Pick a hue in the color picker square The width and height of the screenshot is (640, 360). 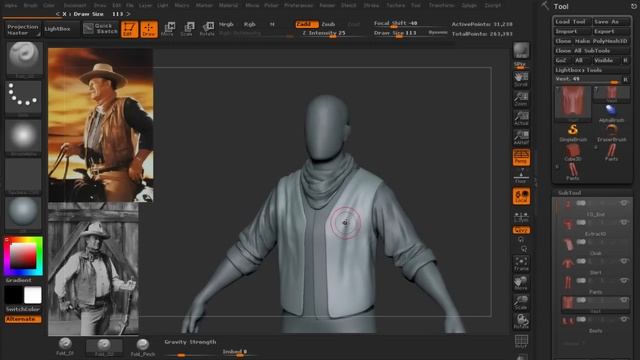23,256
